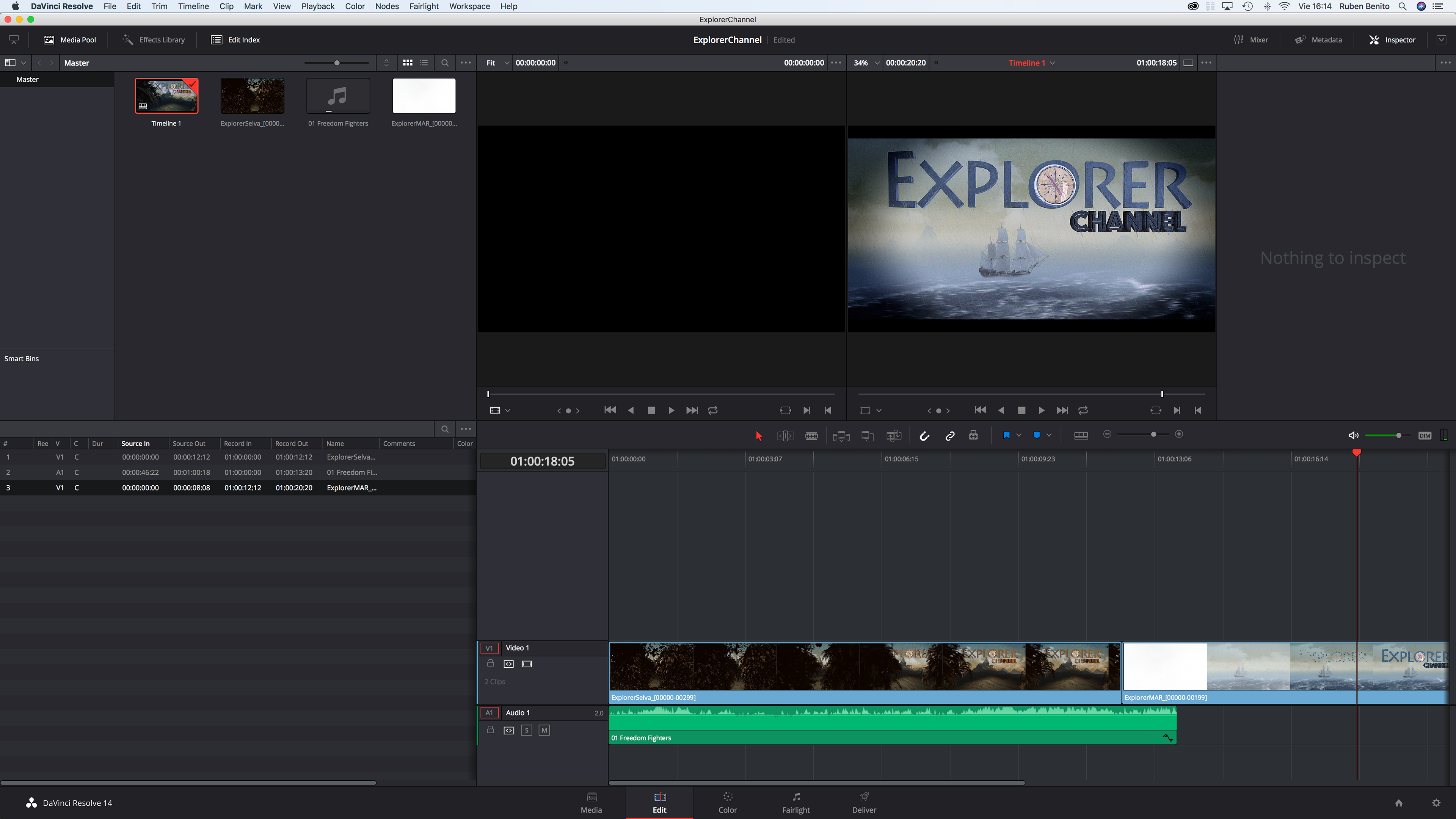This screenshot has width=1456, height=819.
Task: Switch to the Color page
Action: tap(728, 803)
